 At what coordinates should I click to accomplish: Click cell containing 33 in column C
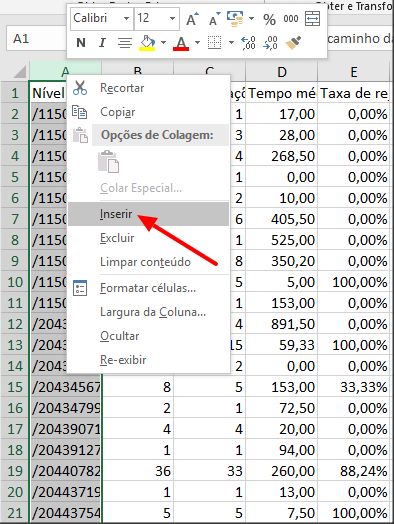(x=210, y=471)
